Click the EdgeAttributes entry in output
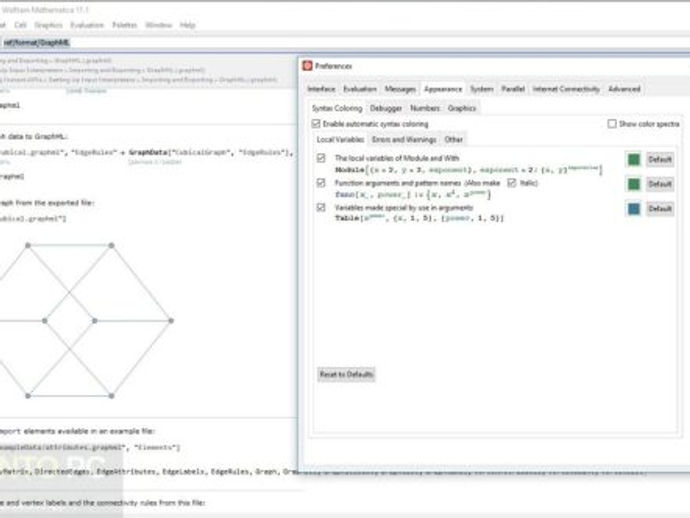Viewport: 690px width, 518px height. pyautogui.click(x=126, y=471)
